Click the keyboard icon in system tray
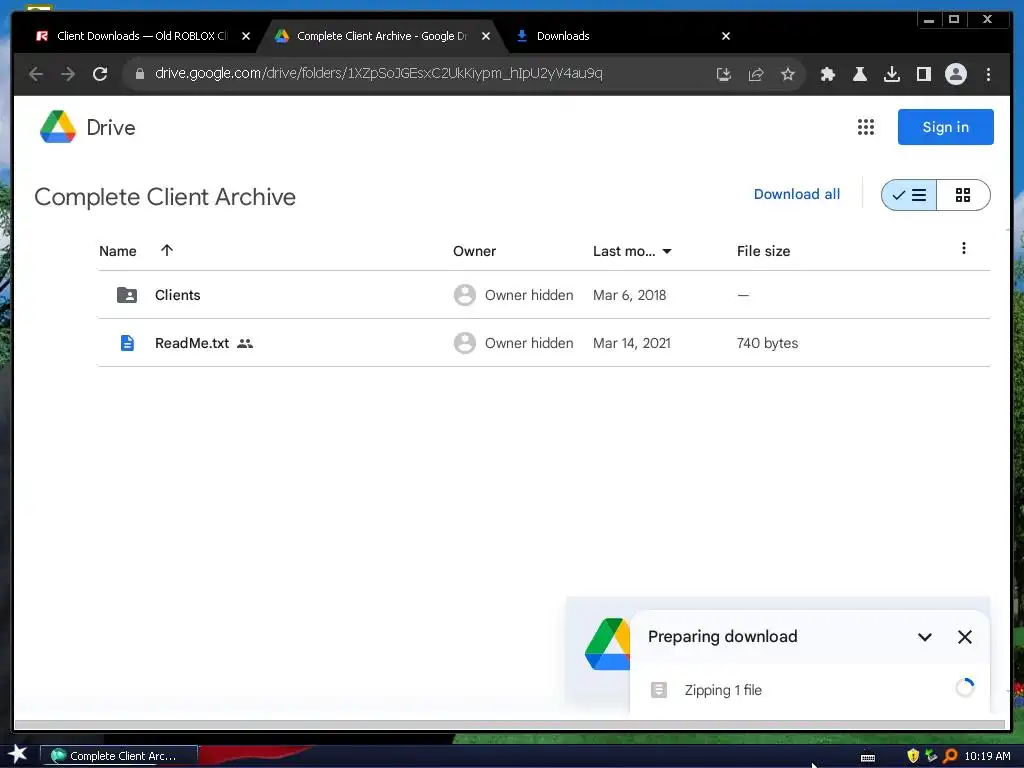This screenshot has height=768, width=1024. tap(868, 757)
